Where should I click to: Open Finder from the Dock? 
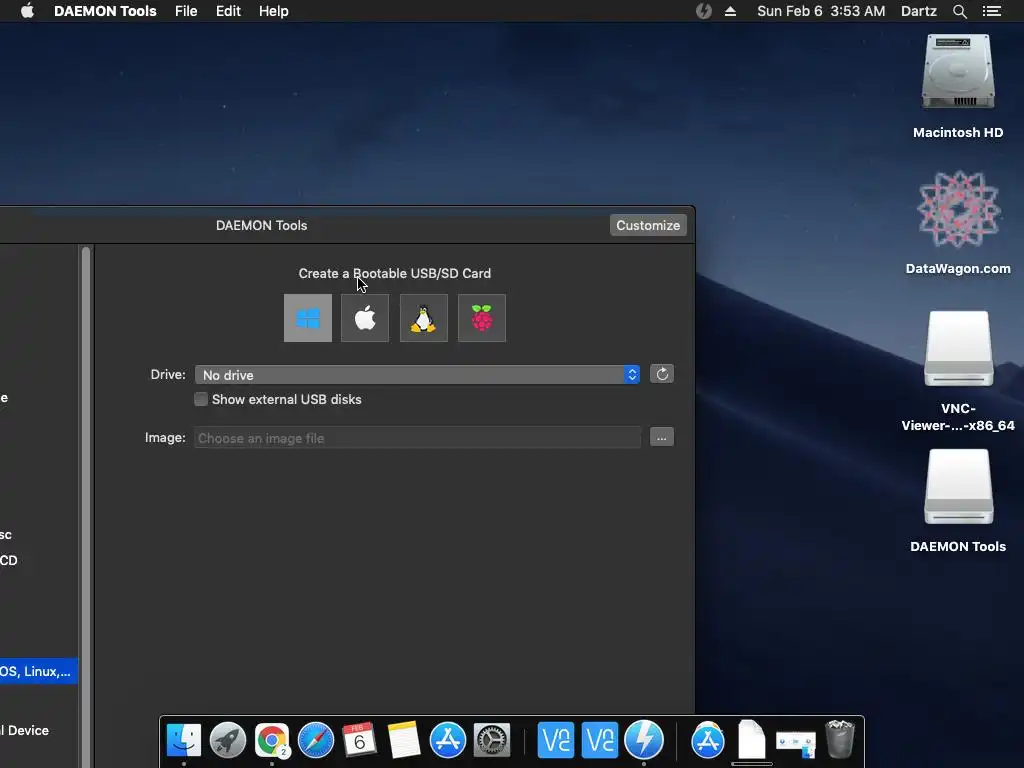(184, 741)
